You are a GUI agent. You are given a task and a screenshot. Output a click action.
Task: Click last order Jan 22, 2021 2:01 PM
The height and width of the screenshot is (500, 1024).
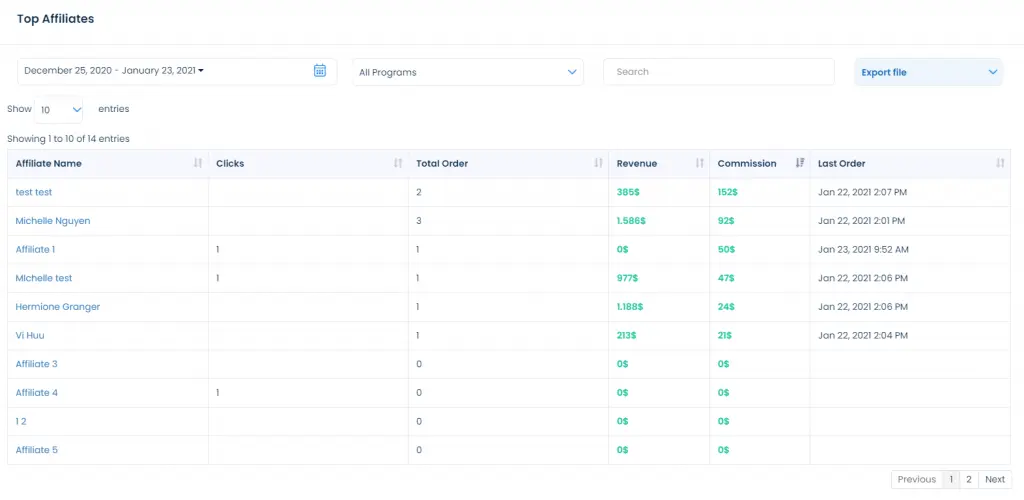coord(861,221)
